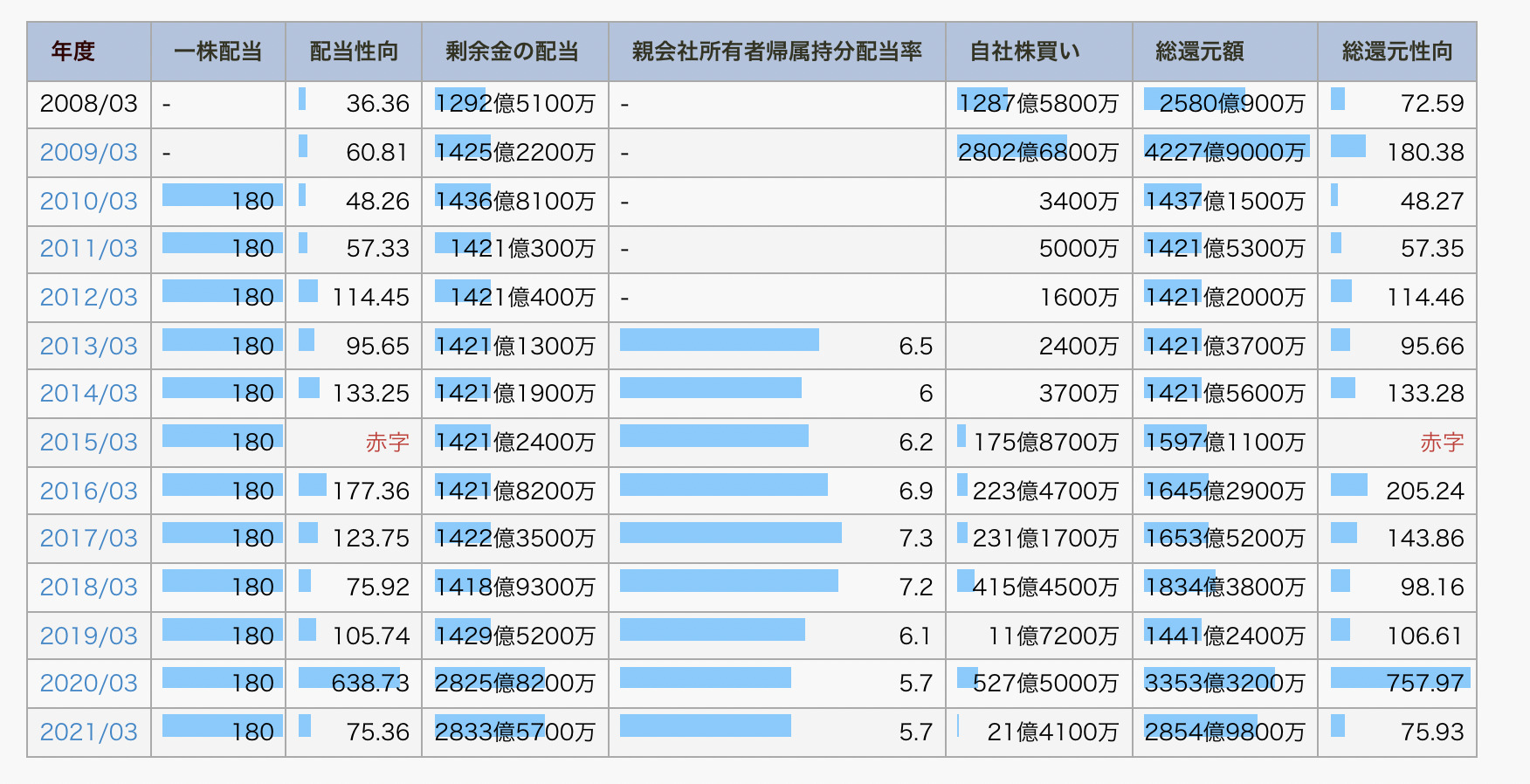Select total payout ratio 757.97
The width and height of the screenshot is (1530, 784).
1425,684
